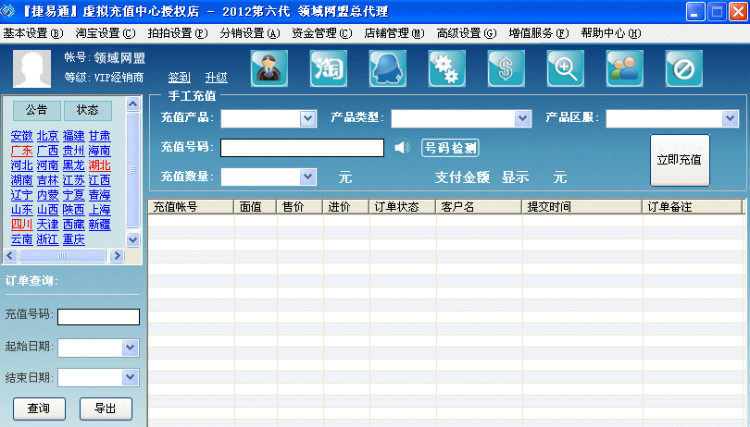This screenshot has height=427, width=750.
Task: Click the 新疆 province link
Action: [99, 224]
